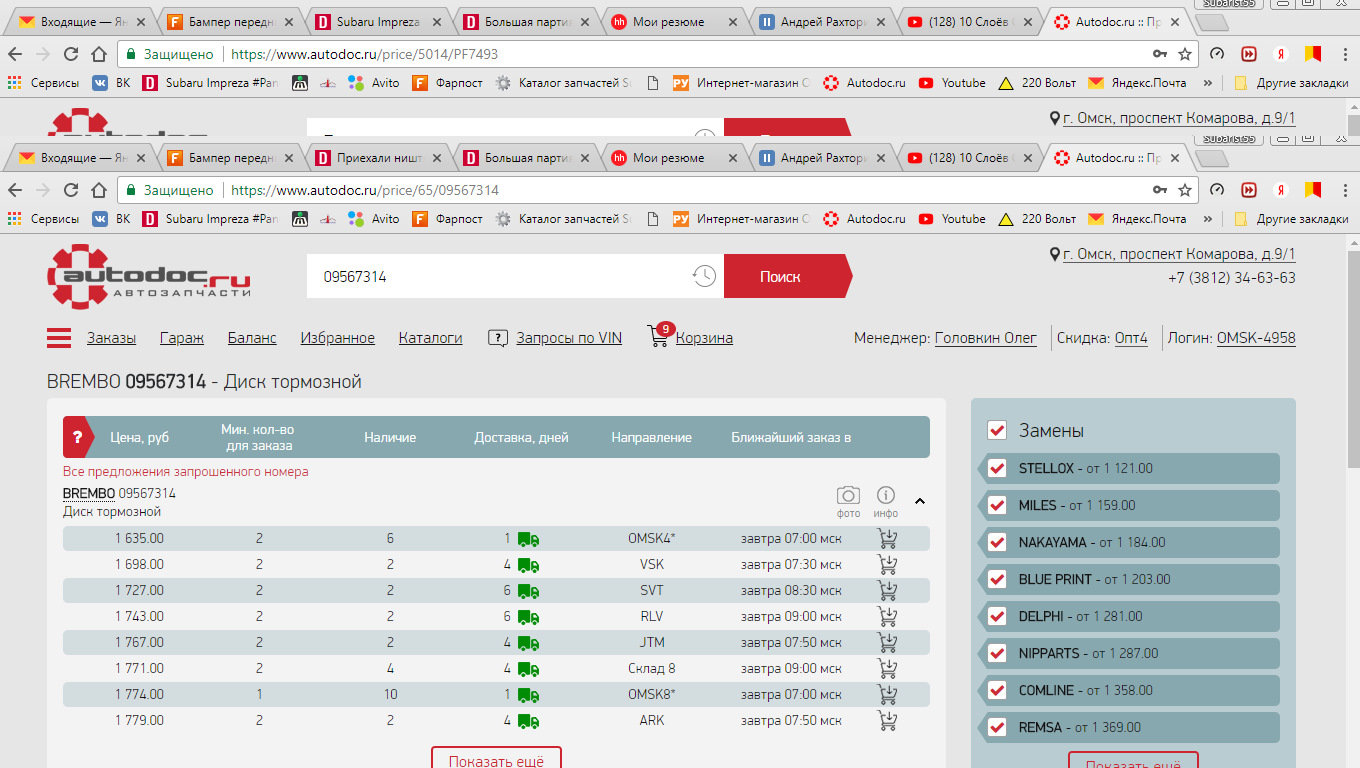Add the 1 743.00 RLV offer to cart
This screenshot has height=768, width=1360.
pos(887,617)
